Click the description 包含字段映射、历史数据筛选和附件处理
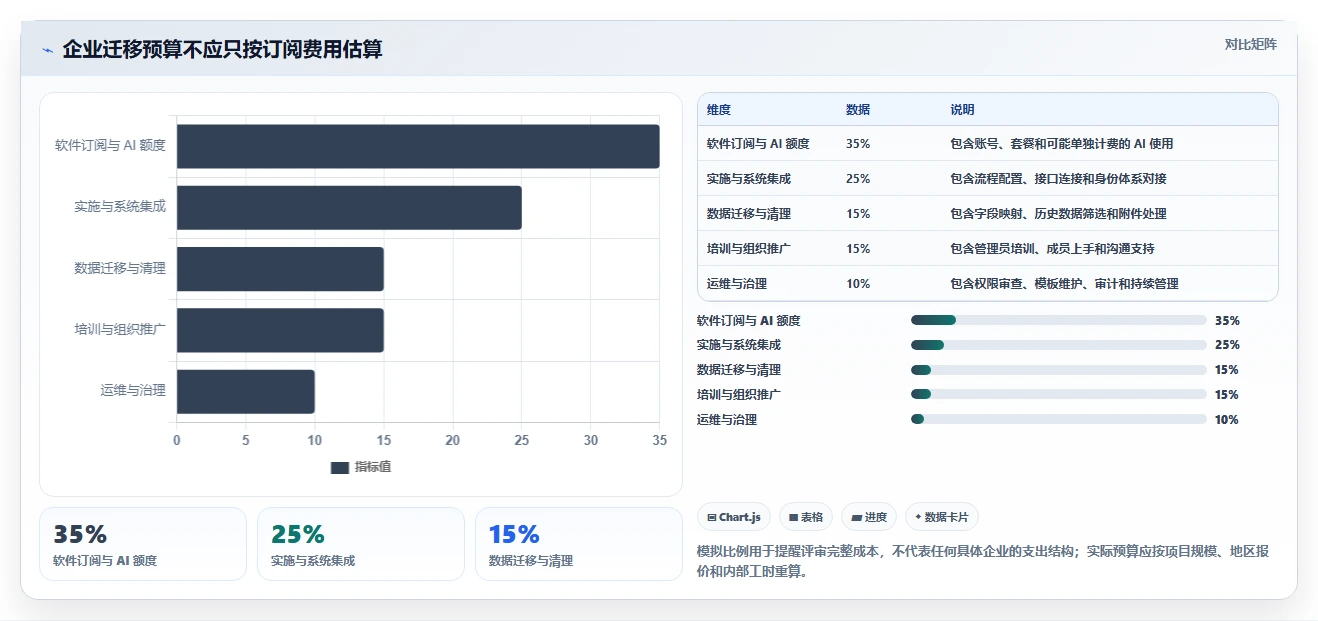 pyautogui.click(x=1058, y=214)
